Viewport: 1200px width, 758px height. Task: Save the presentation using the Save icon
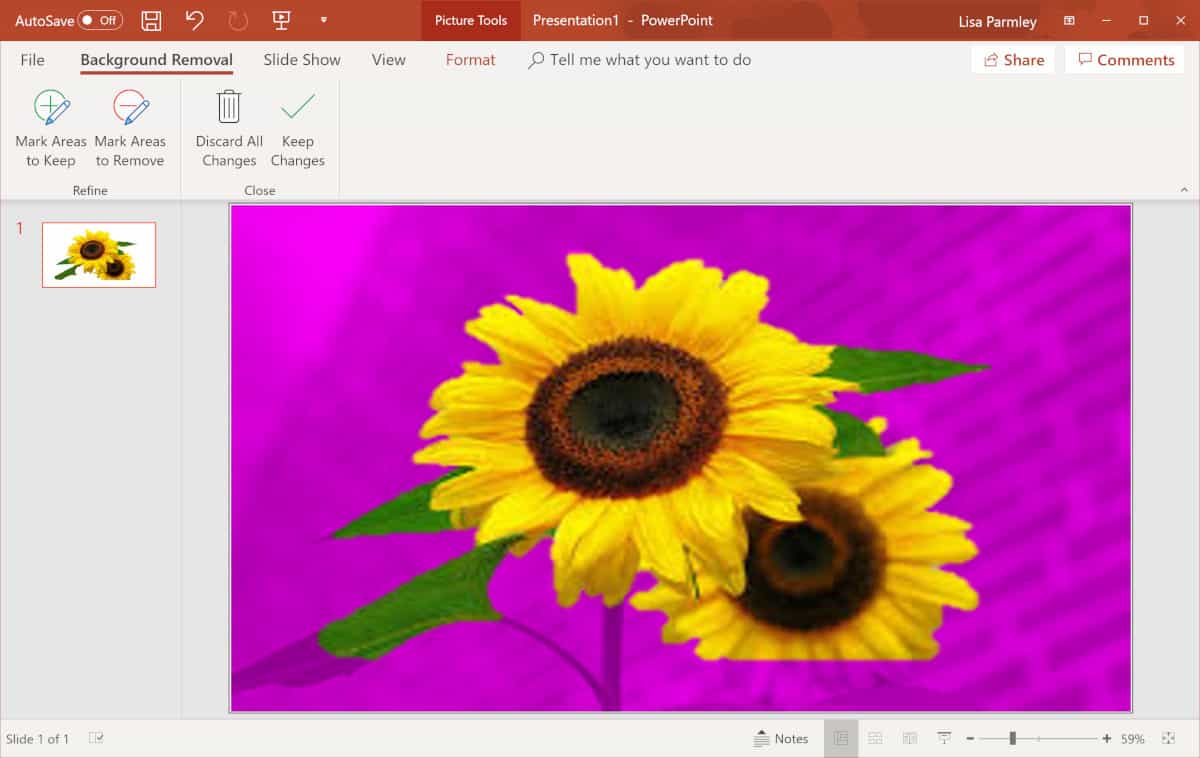click(151, 19)
